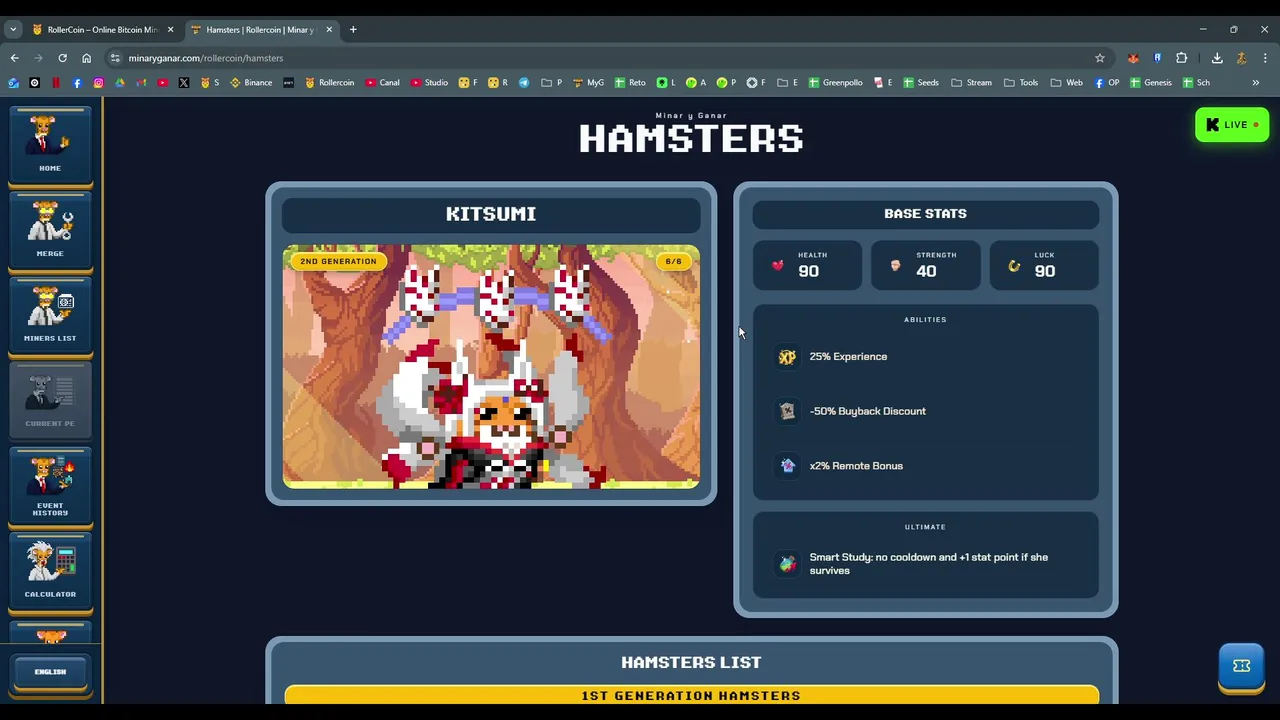Image resolution: width=1280 pixels, height=720 pixels.
Task: Click the green LIVE button
Action: pyautogui.click(x=1232, y=125)
